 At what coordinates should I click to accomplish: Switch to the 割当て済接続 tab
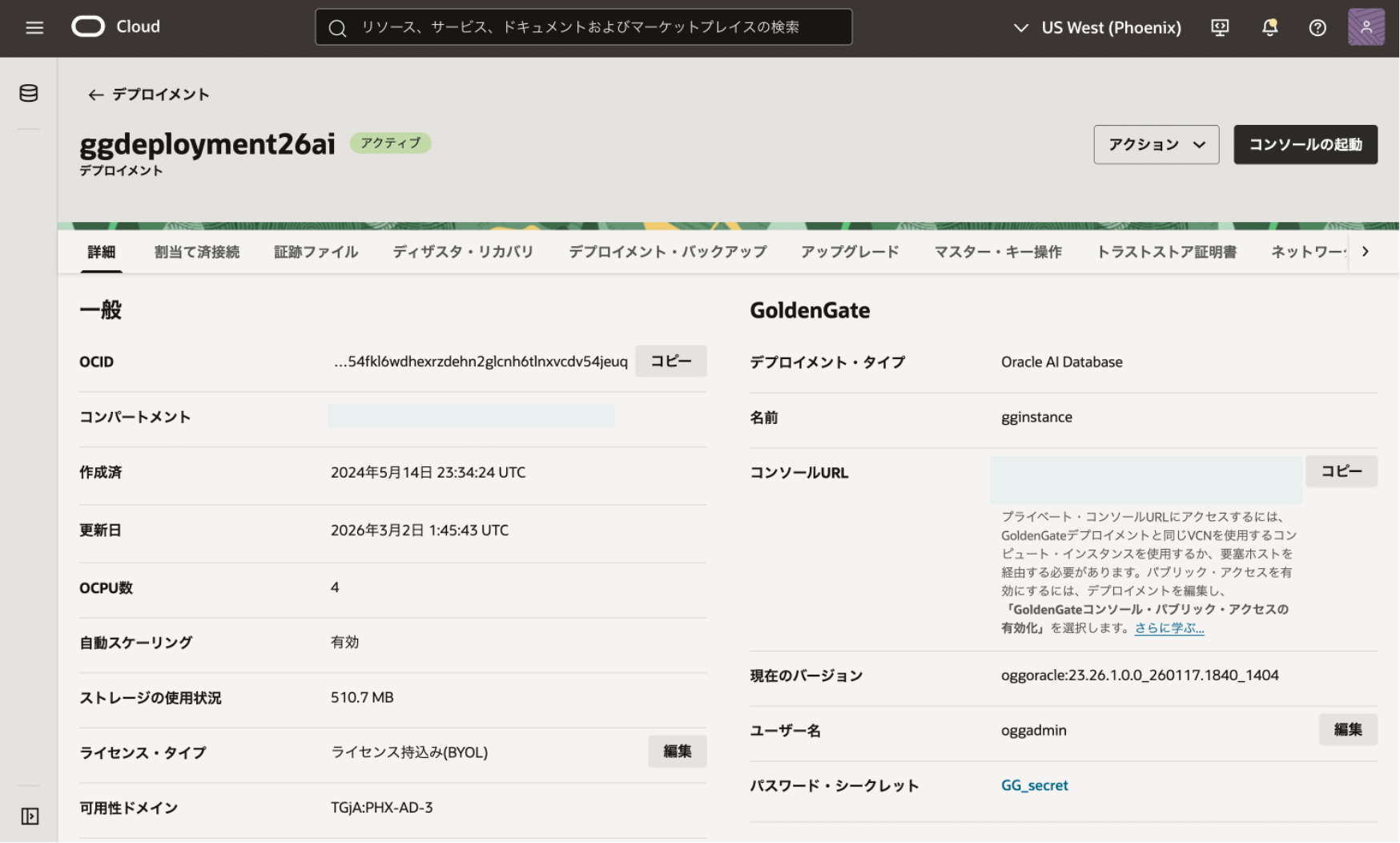[196, 252]
